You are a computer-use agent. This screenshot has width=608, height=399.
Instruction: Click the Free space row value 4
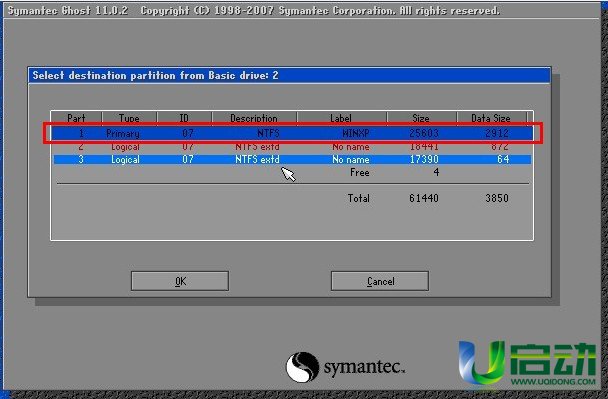coord(436,172)
